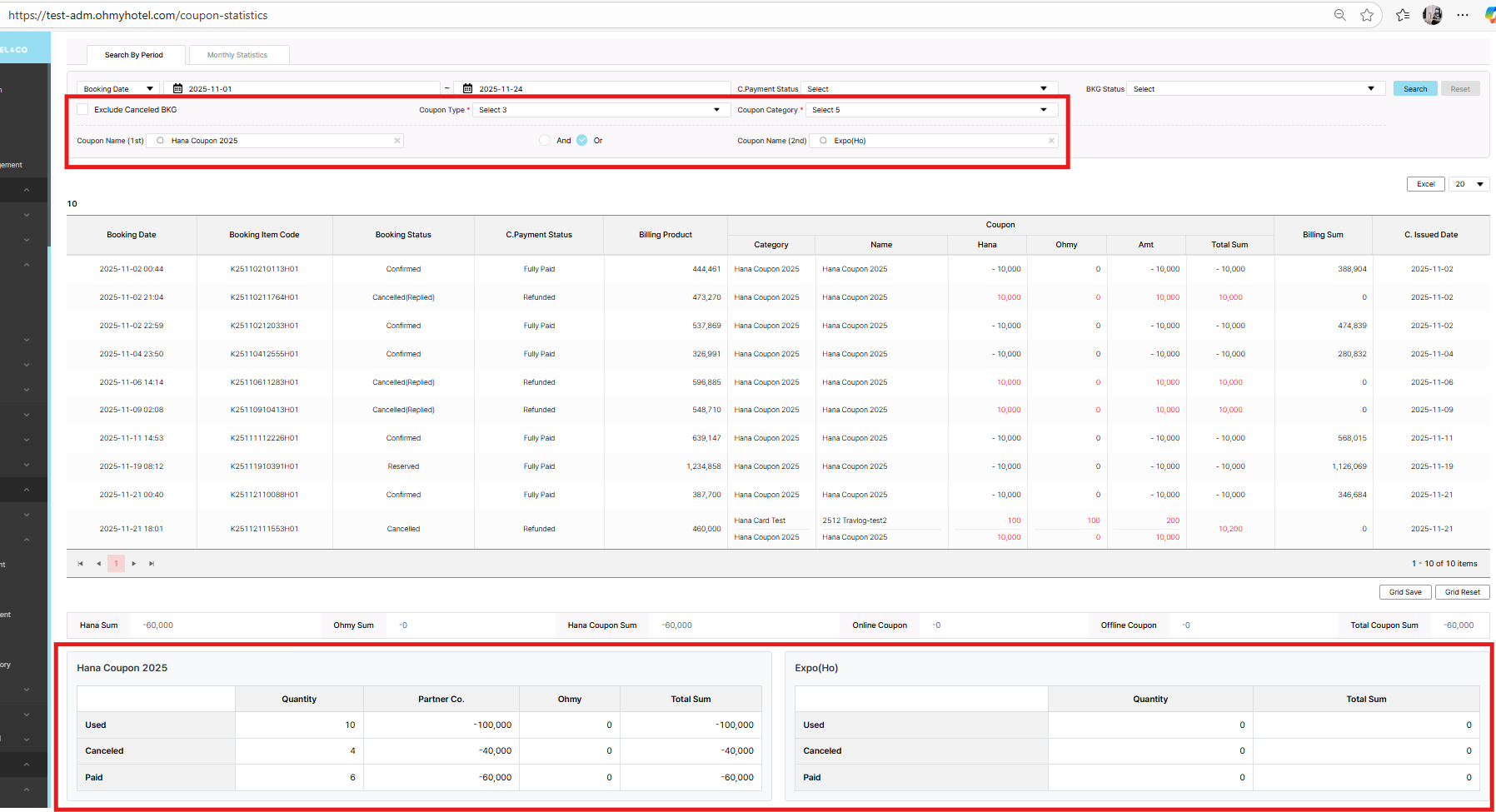
Task: Clear the Hana Coupon 2025 name field
Action: click(397, 141)
